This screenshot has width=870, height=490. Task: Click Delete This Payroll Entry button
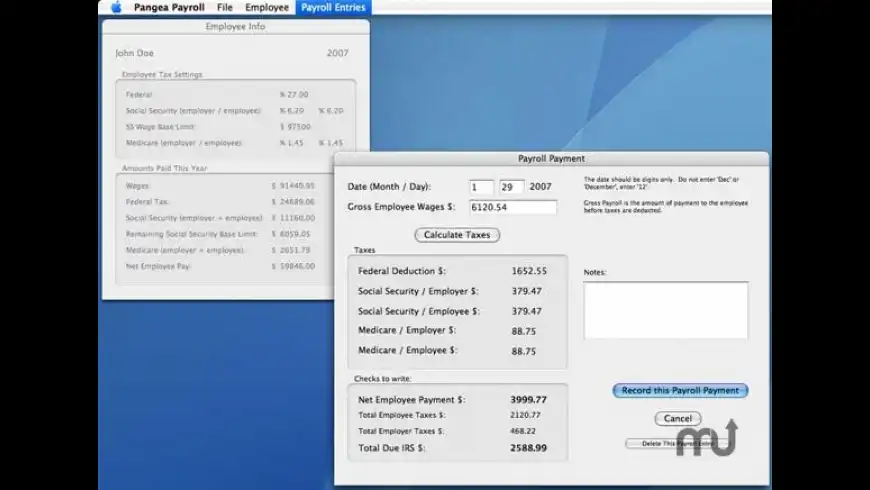(677, 443)
